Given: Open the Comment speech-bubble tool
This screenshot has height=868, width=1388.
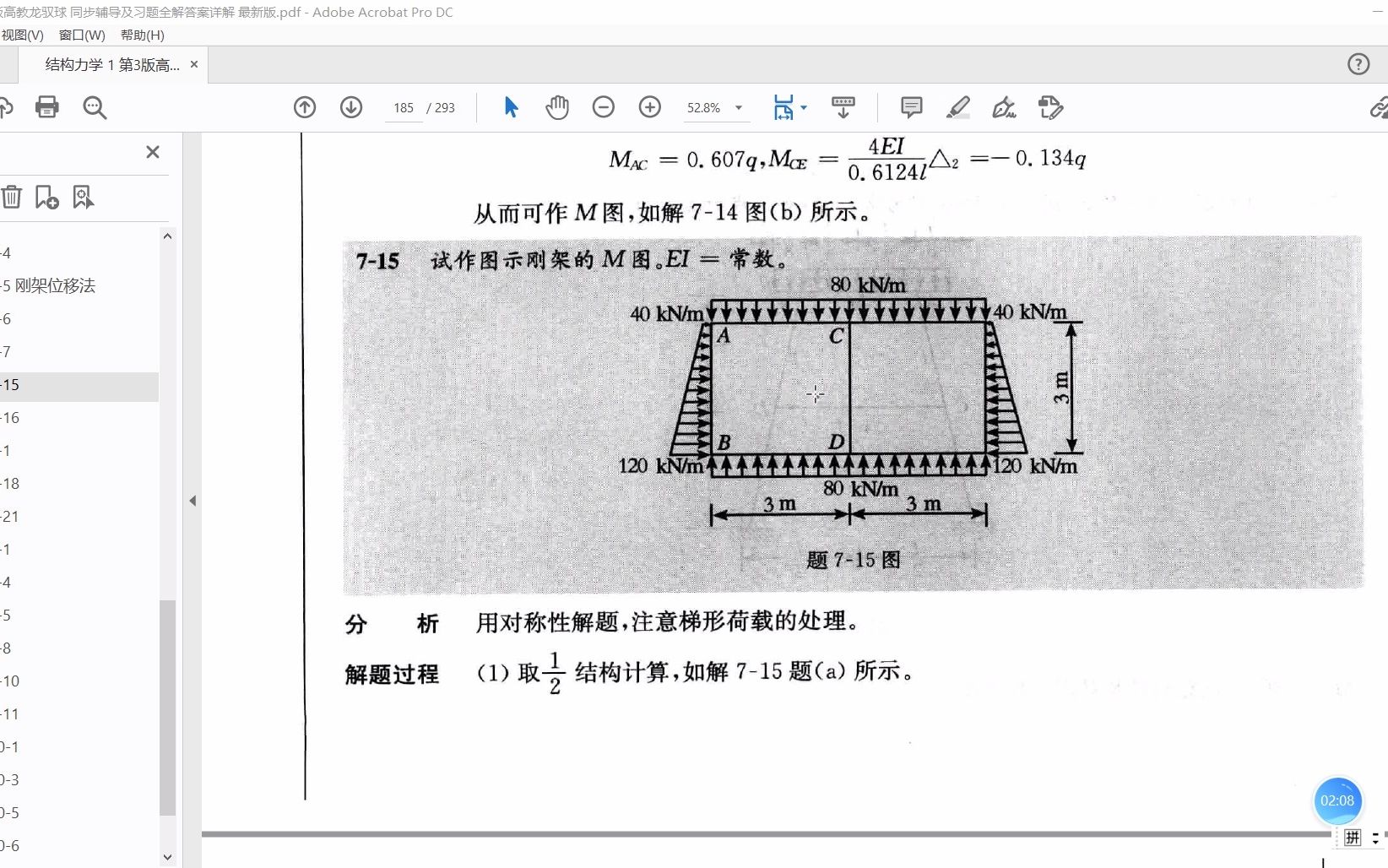Looking at the screenshot, I should pos(911,107).
